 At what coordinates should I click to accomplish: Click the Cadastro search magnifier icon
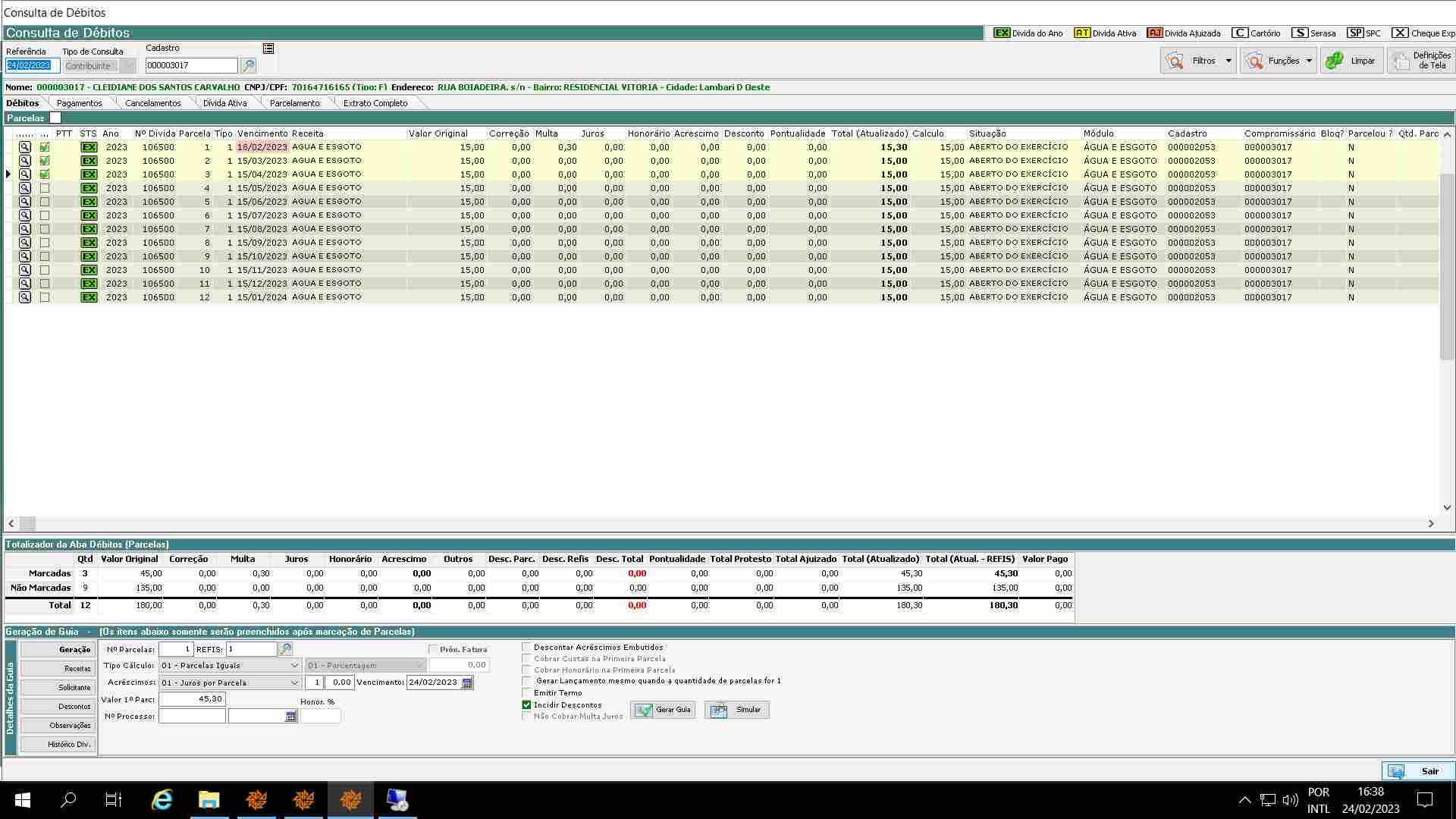[x=248, y=66]
